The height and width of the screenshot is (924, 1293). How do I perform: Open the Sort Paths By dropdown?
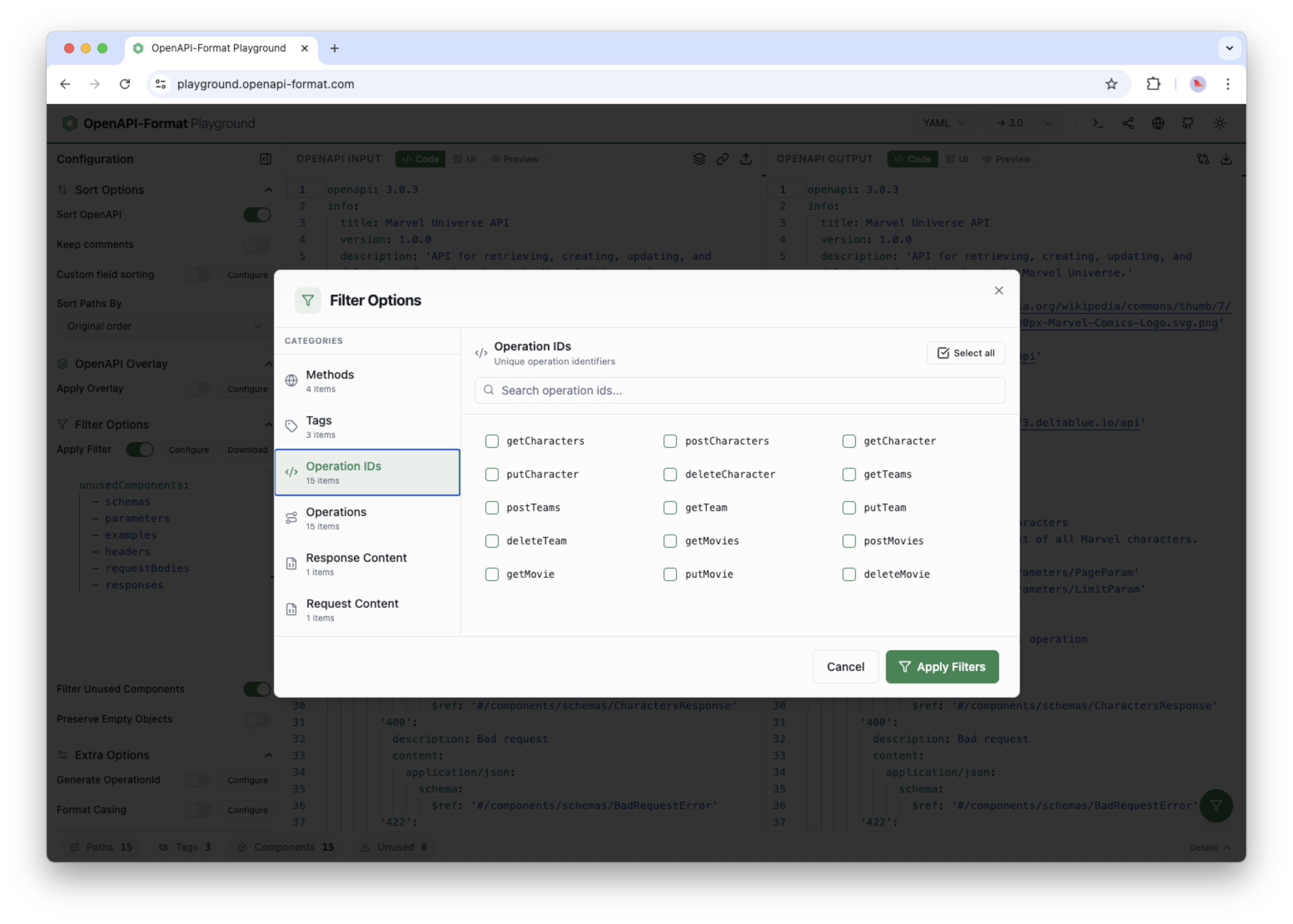coord(164,326)
